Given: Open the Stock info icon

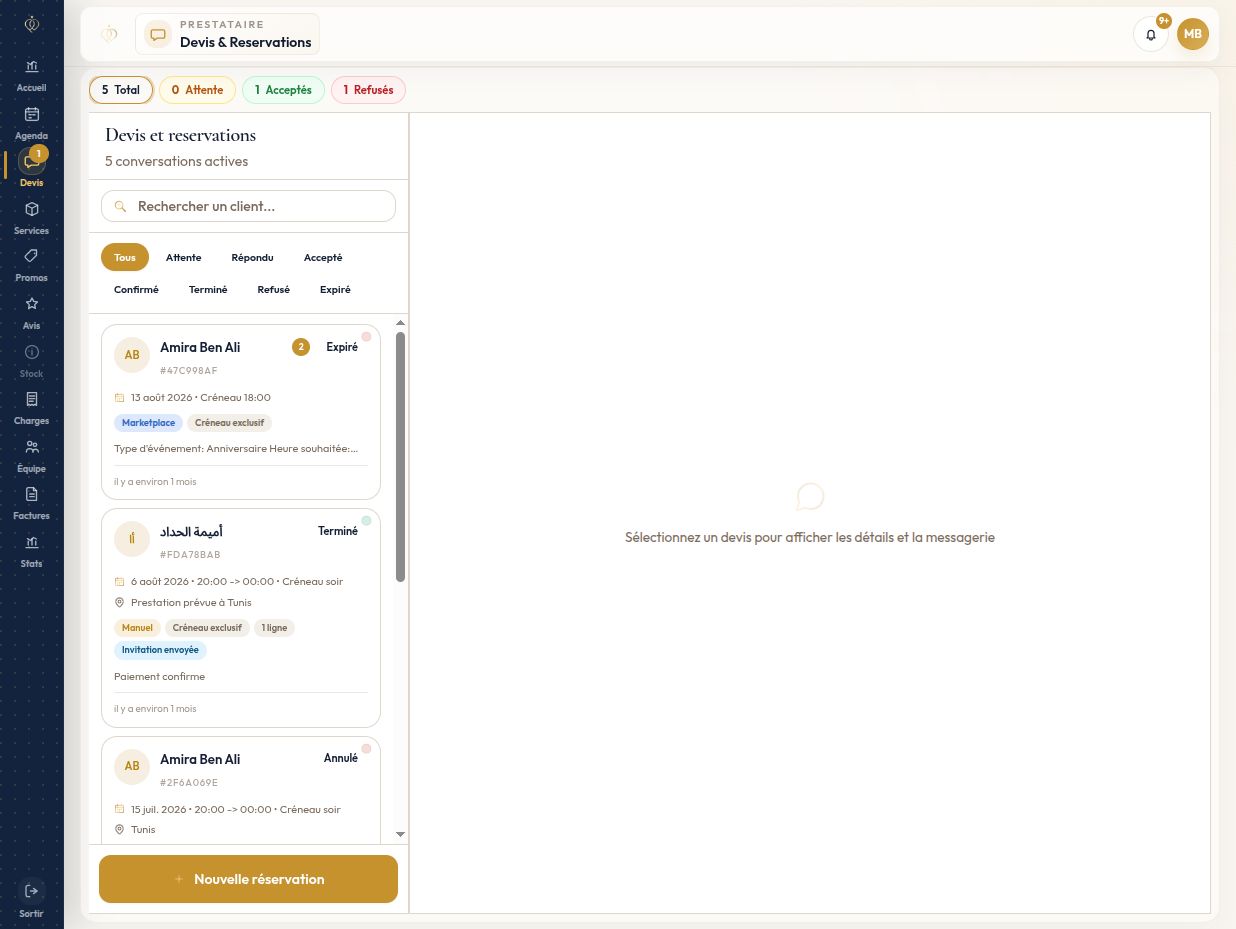Looking at the screenshot, I should coord(32,352).
